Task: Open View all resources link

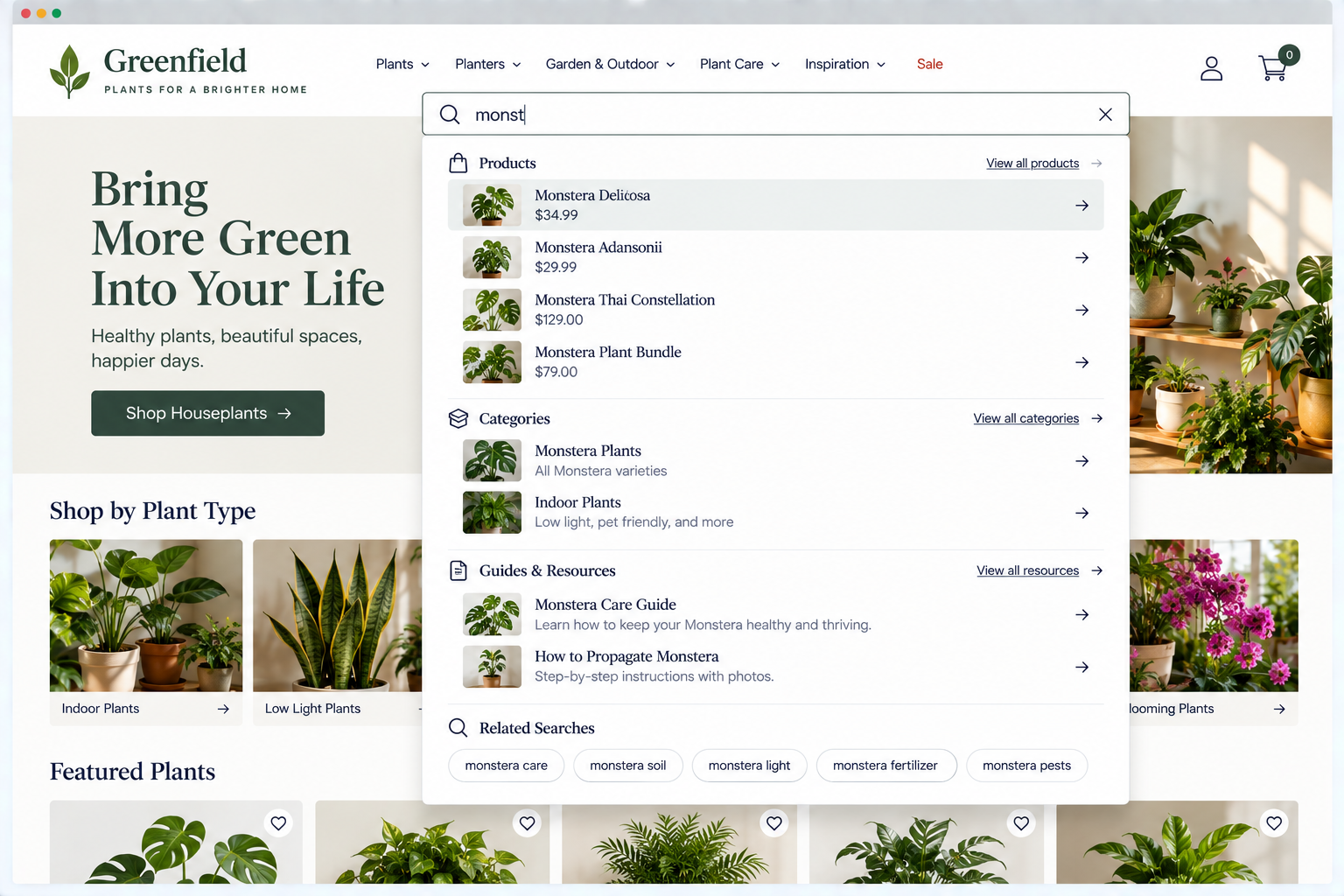Action: pyautogui.click(x=1028, y=570)
